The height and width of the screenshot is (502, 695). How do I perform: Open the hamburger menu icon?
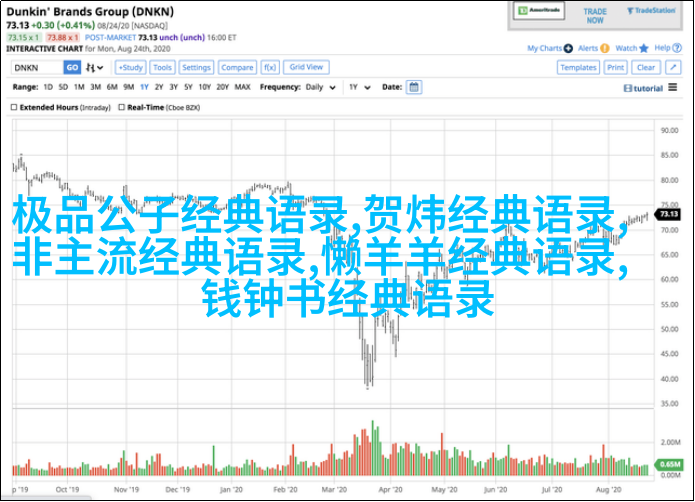[673, 87]
